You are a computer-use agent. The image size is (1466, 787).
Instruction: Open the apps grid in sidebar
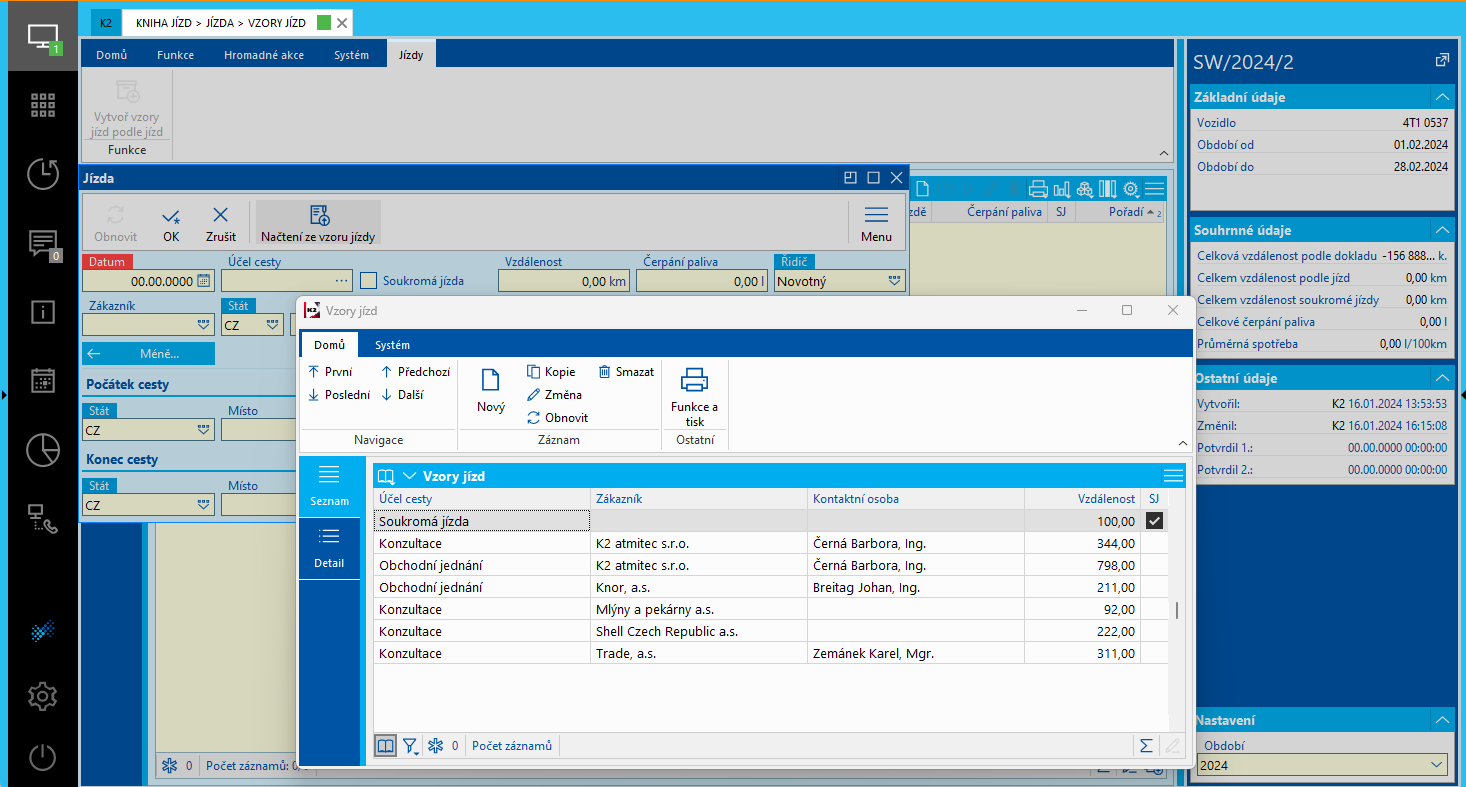(42, 106)
